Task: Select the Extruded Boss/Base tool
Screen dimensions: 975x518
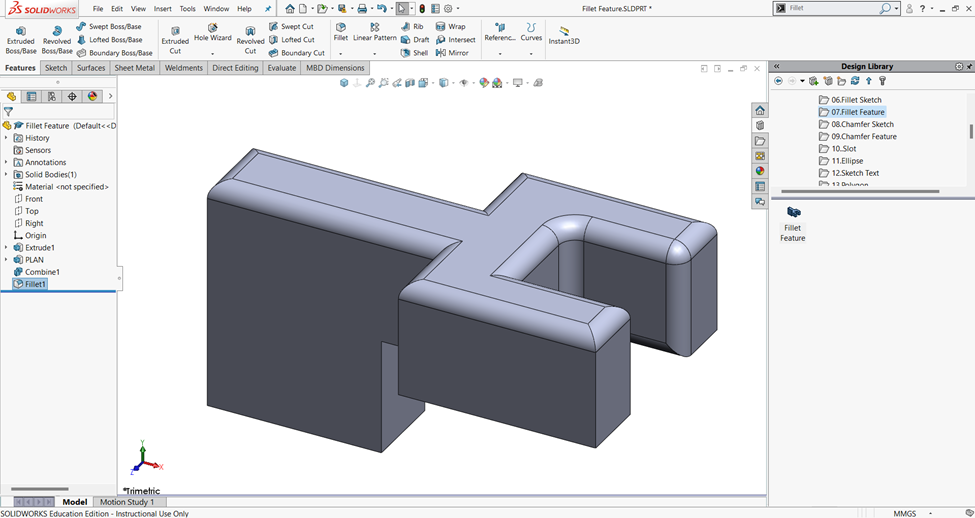Action: click(x=21, y=40)
